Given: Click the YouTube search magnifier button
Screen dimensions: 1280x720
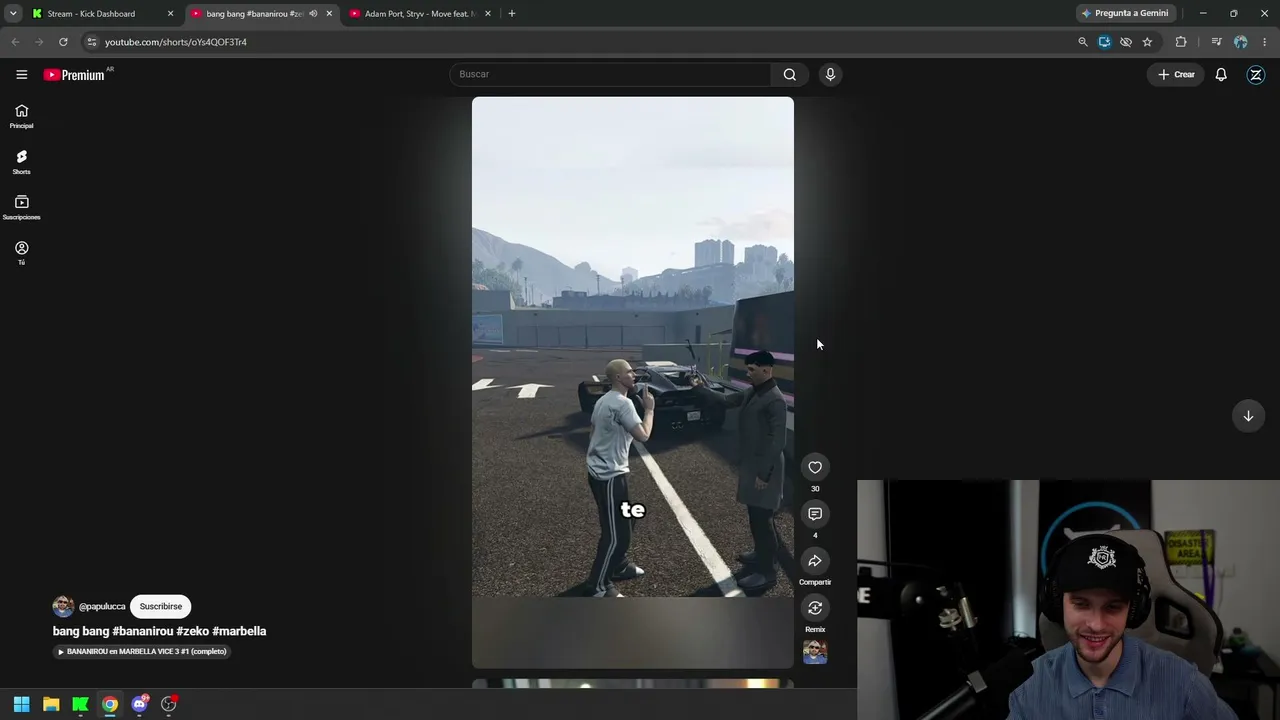Looking at the screenshot, I should pyautogui.click(x=790, y=74).
